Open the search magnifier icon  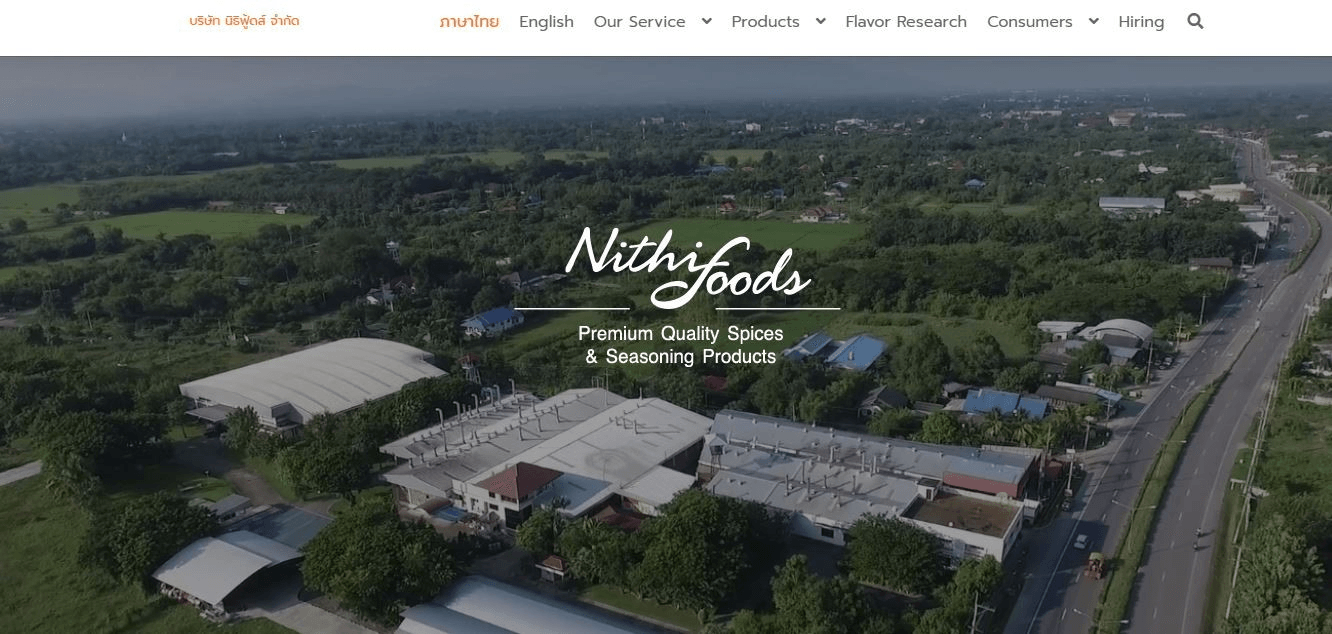tap(1195, 21)
